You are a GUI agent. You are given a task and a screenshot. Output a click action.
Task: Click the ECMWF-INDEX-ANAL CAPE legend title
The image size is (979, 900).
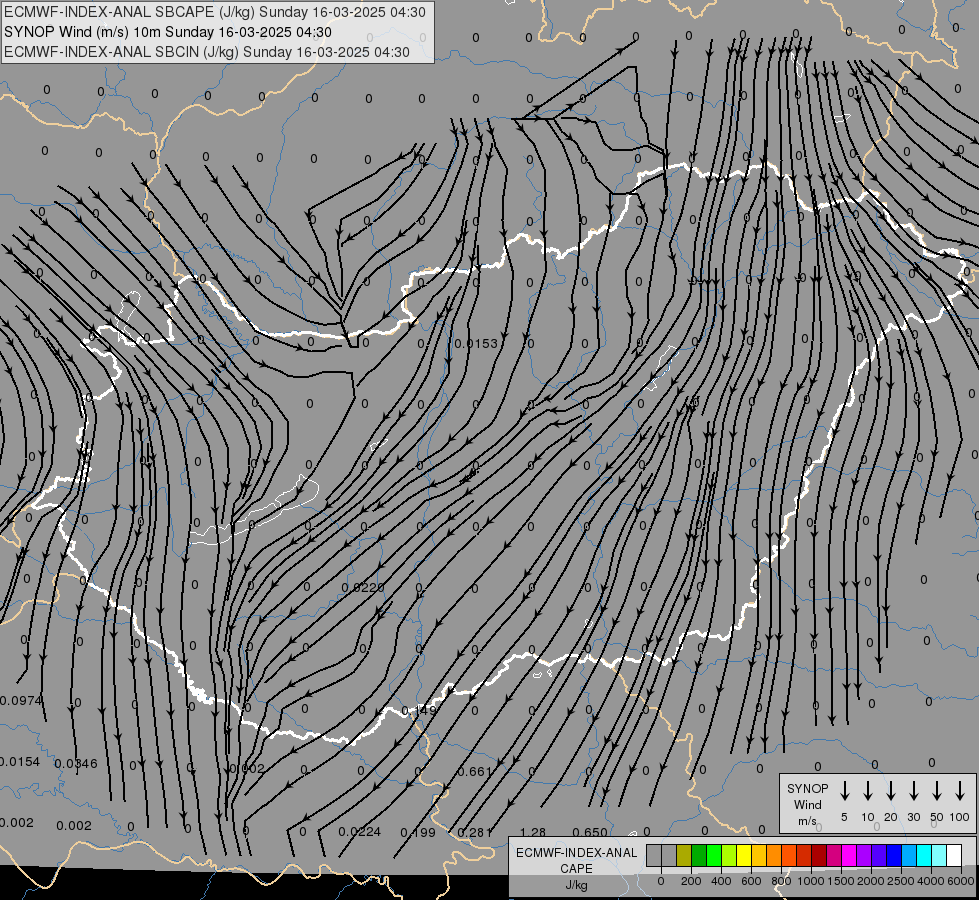tap(576, 868)
